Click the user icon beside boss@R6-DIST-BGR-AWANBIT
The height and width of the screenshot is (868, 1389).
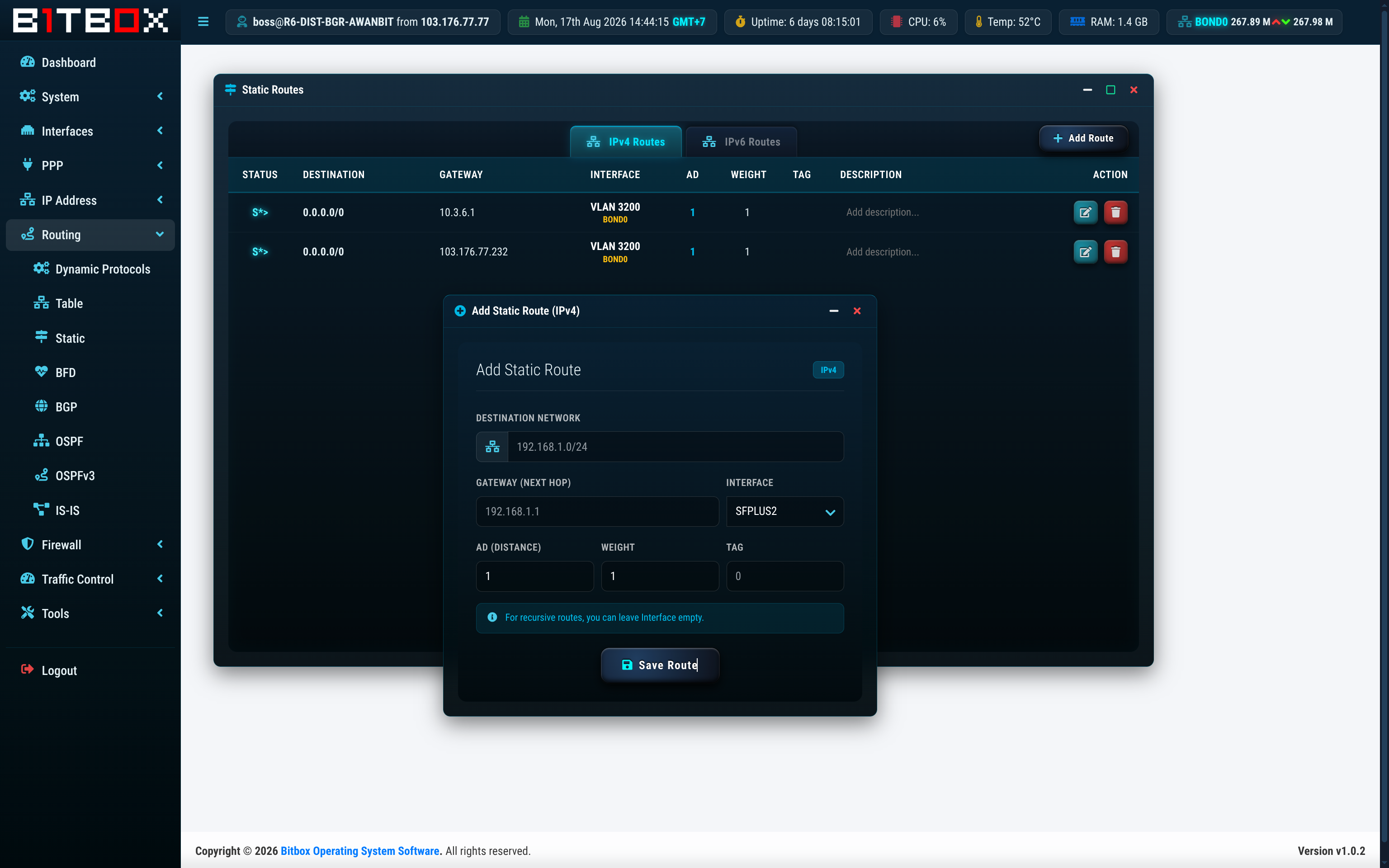241,22
